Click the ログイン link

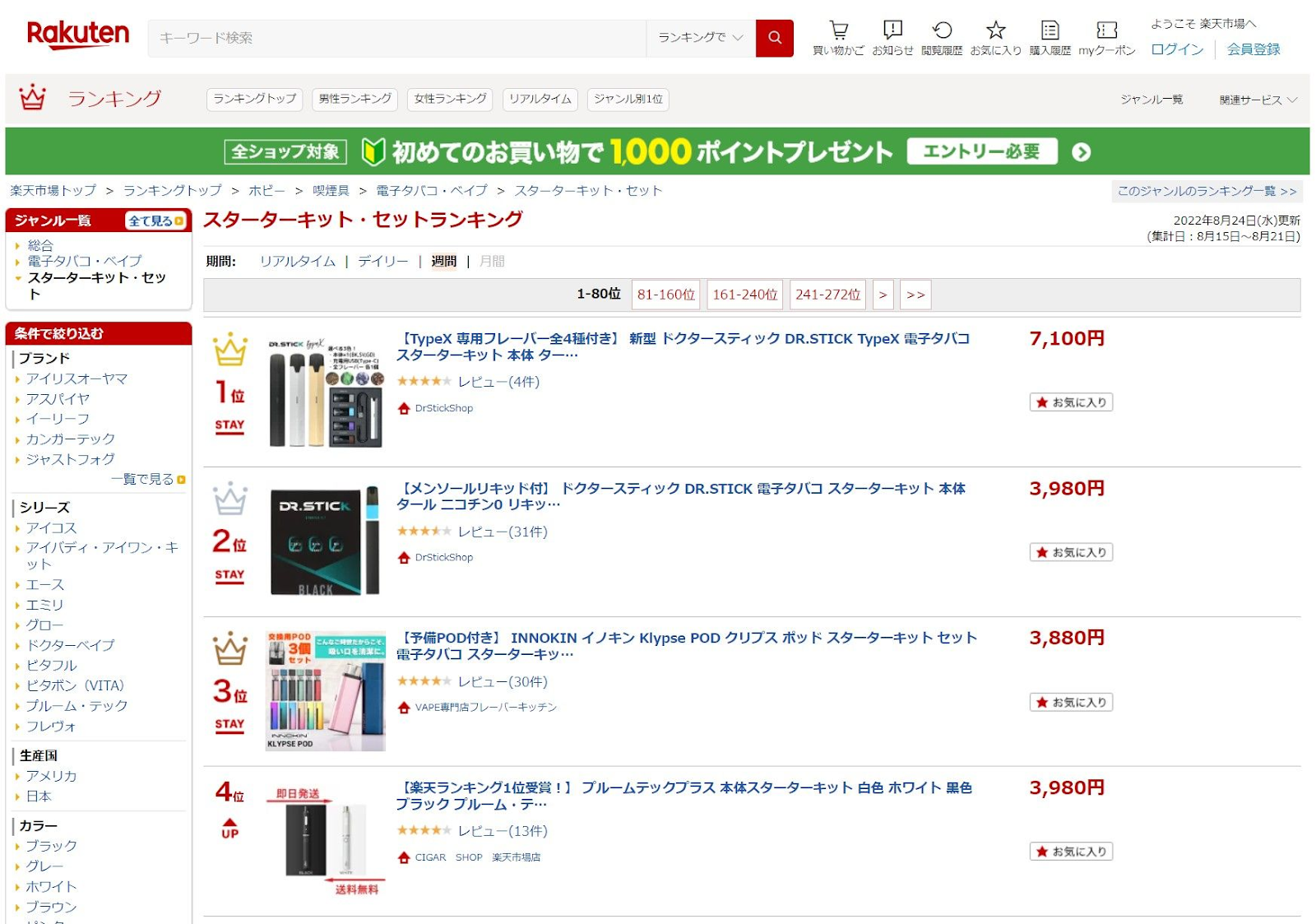1177,49
